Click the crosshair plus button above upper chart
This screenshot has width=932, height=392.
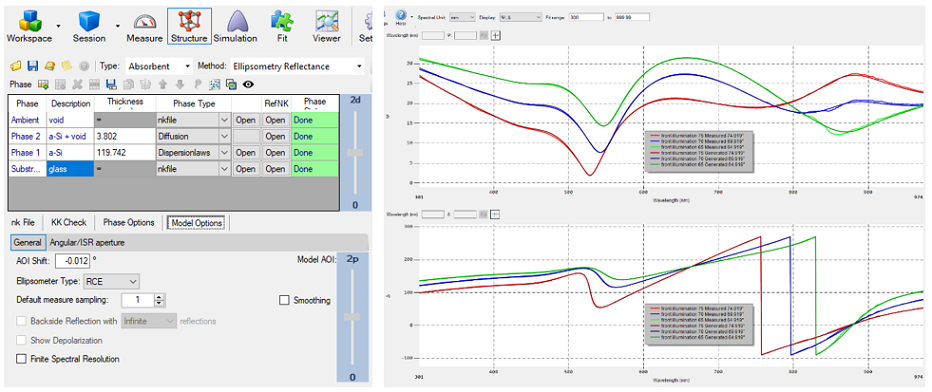[496, 36]
